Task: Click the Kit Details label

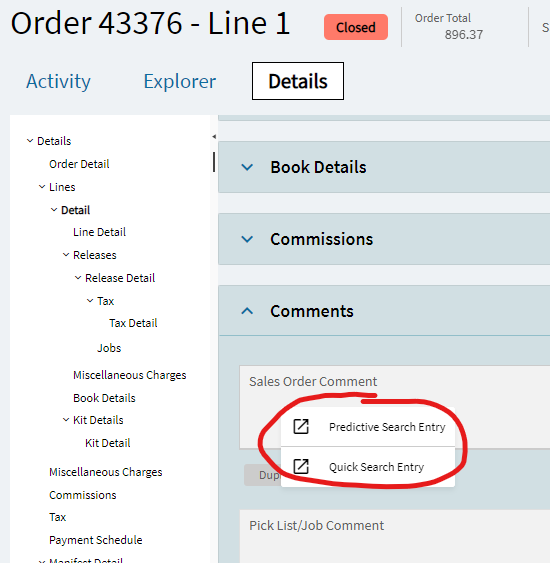Action: click(x=98, y=420)
